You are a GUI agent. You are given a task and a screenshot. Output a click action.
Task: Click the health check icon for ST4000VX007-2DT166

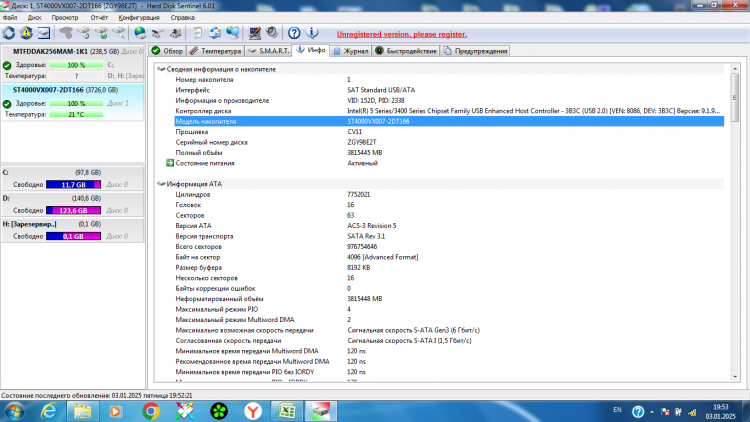(7, 104)
